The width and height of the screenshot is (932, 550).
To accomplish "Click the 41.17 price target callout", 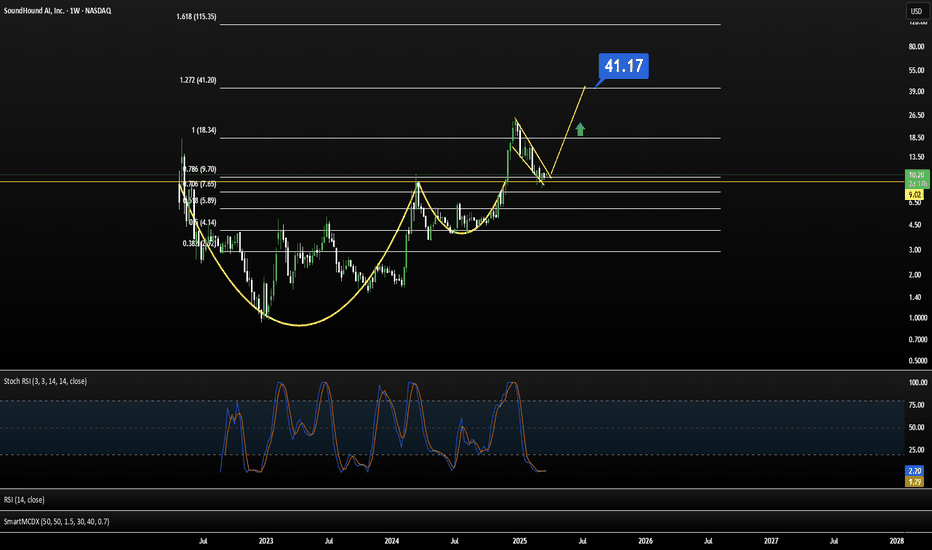I will coord(624,65).
